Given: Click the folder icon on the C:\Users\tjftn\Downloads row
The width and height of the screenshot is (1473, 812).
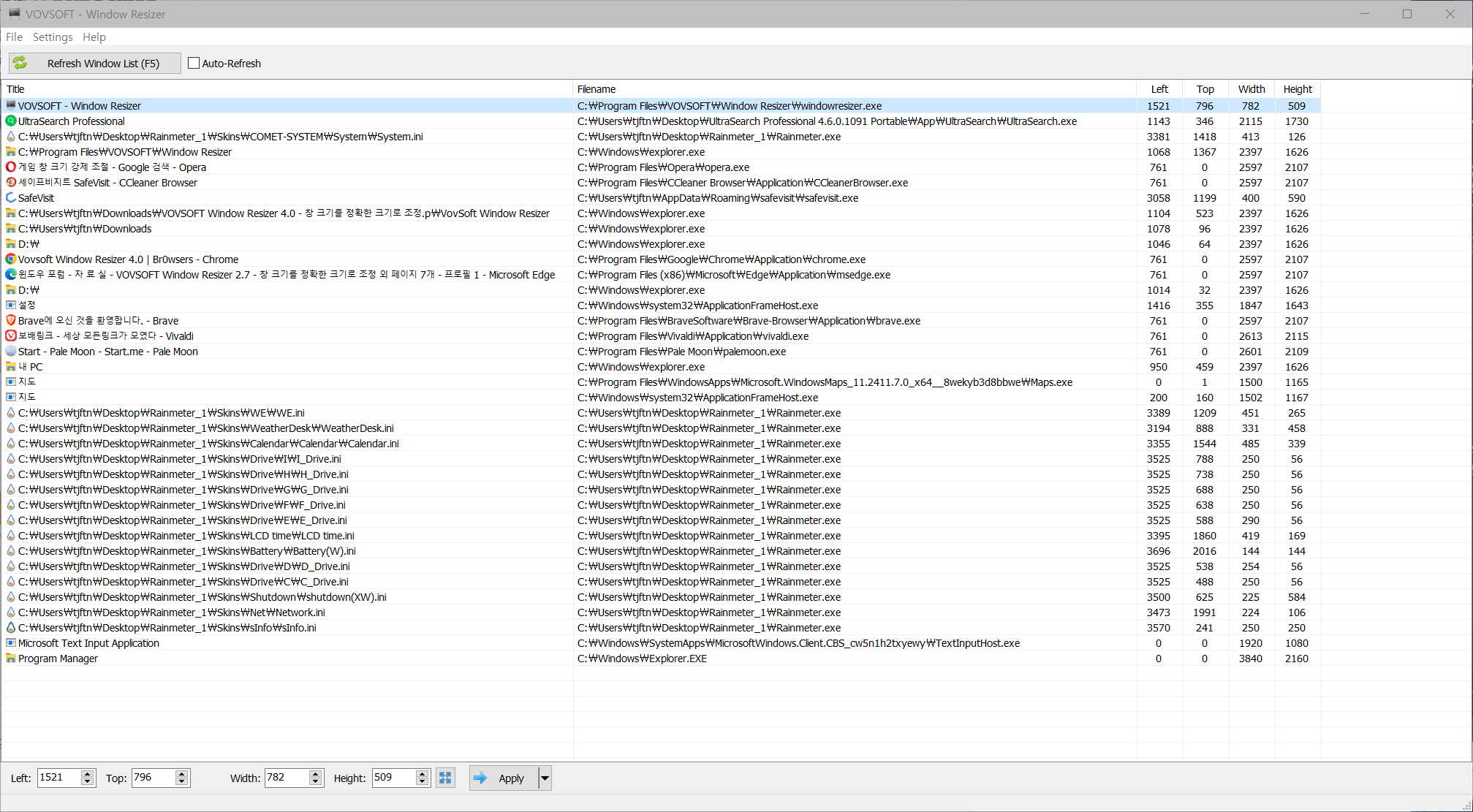Looking at the screenshot, I should [11, 228].
